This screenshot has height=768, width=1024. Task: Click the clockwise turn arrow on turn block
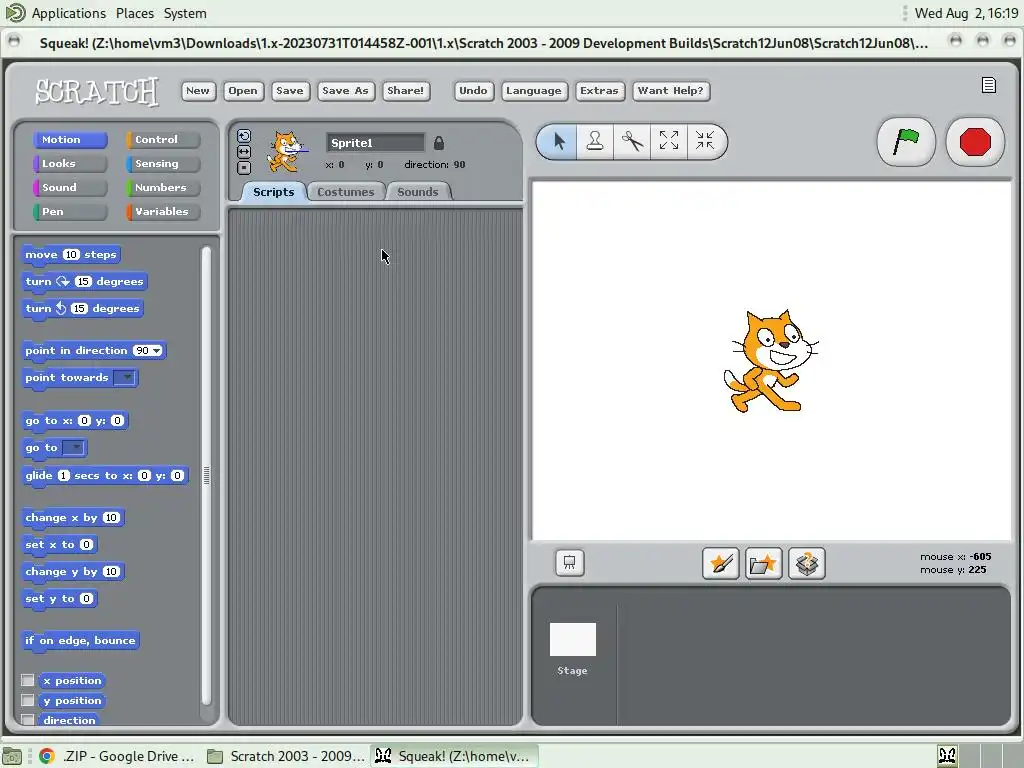63,281
